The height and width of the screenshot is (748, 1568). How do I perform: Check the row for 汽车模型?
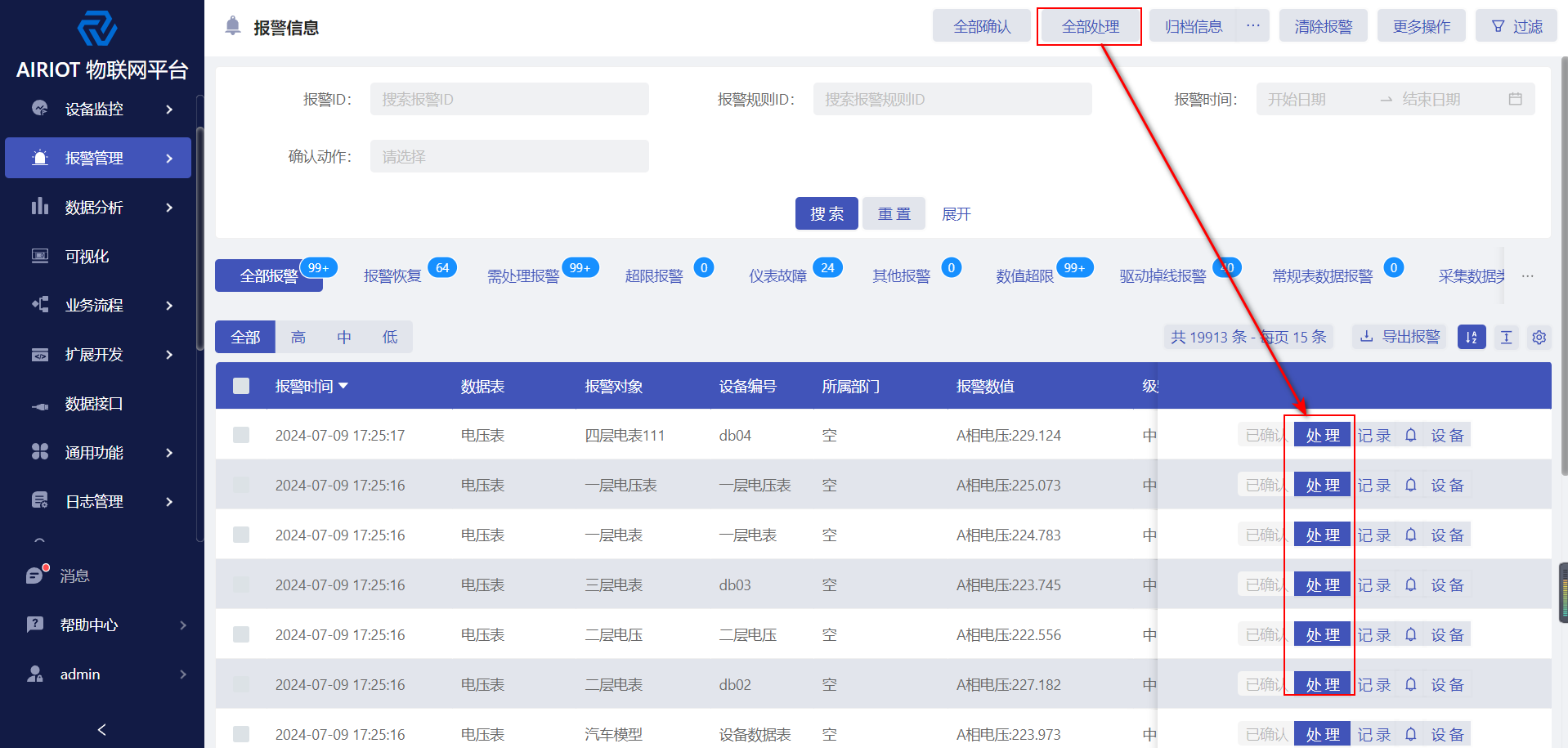point(241,734)
